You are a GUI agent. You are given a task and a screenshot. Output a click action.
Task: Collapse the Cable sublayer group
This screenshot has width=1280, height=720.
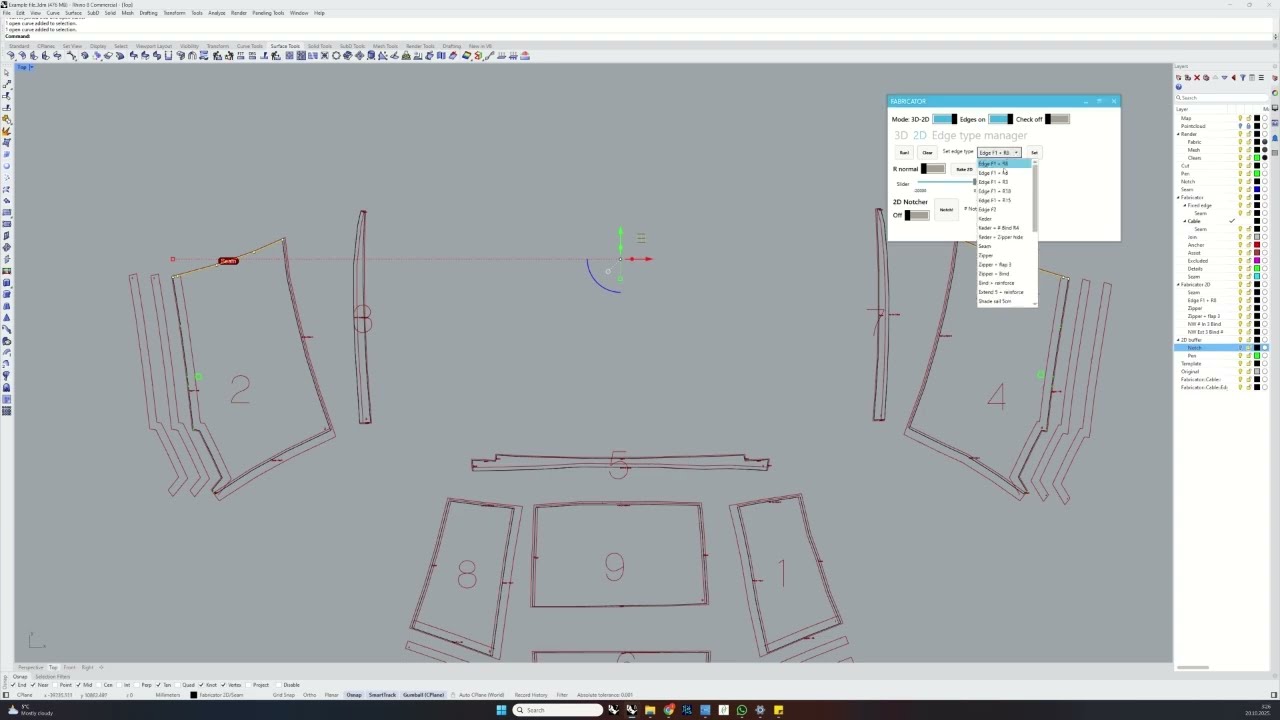(x=1185, y=221)
